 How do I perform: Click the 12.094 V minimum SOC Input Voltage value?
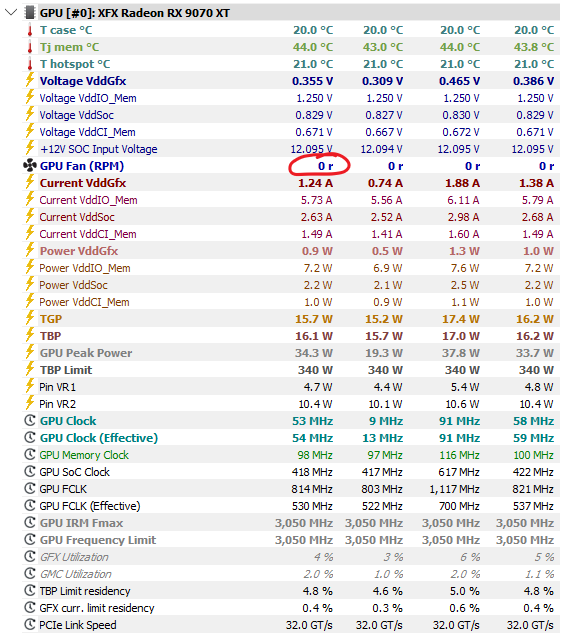(381, 149)
